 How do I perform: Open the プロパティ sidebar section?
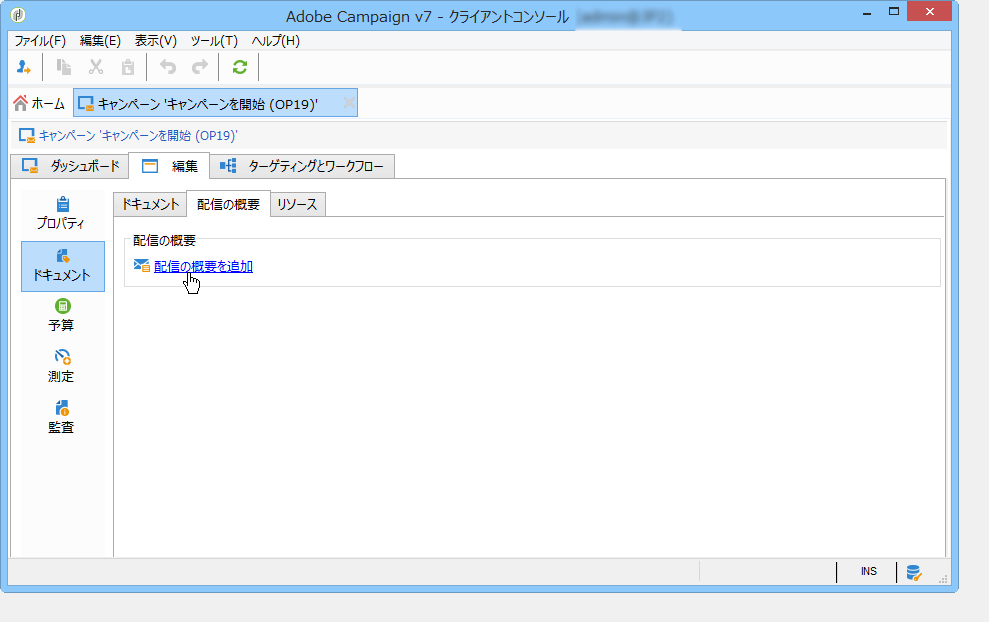[62, 213]
